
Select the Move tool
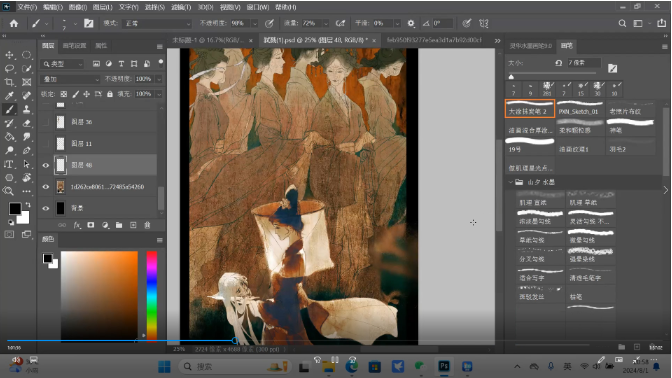click(9, 55)
